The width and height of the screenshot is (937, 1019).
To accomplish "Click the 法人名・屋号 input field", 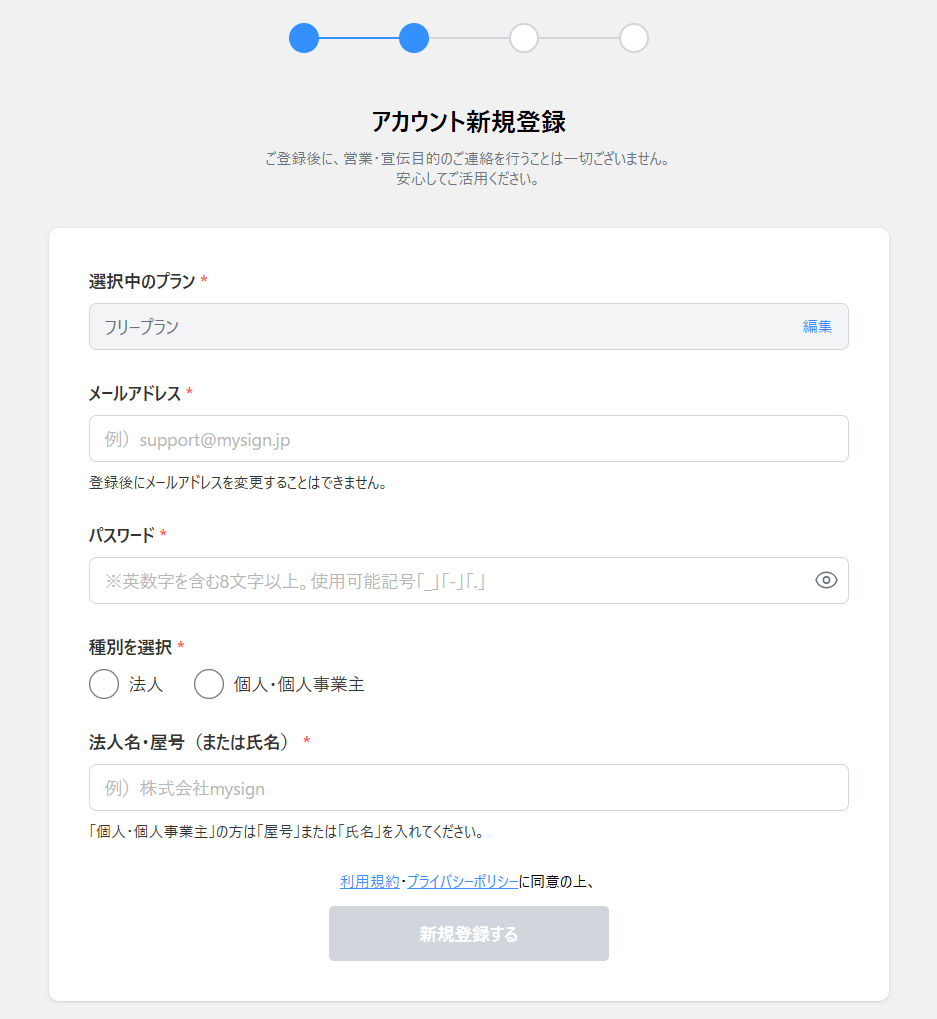I will point(468,788).
